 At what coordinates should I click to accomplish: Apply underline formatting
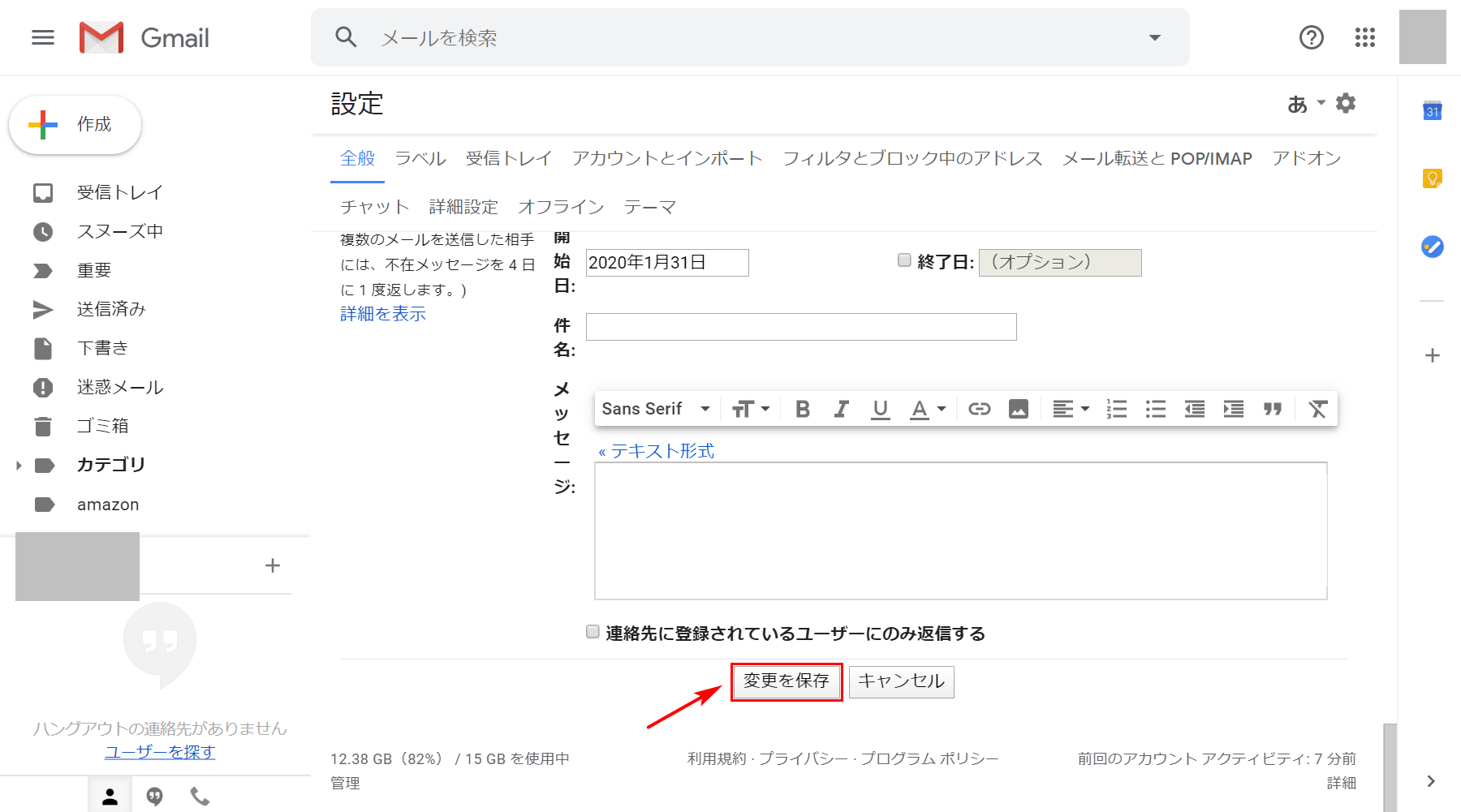[x=880, y=408]
